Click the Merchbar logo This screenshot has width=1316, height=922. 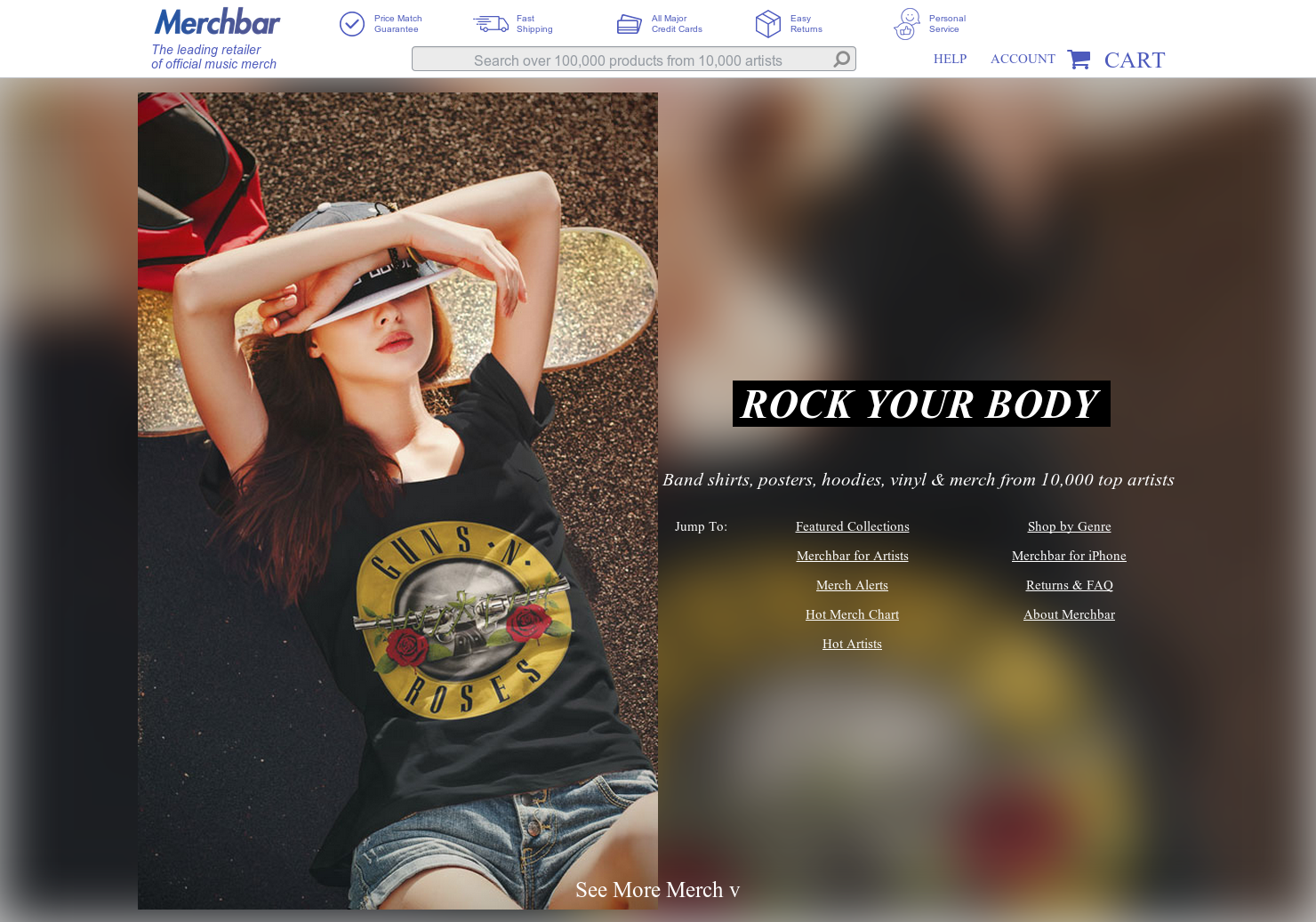click(x=217, y=21)
